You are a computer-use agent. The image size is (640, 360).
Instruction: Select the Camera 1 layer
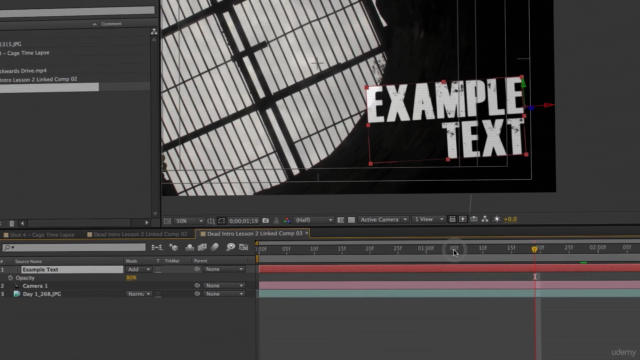pos(35,286)
